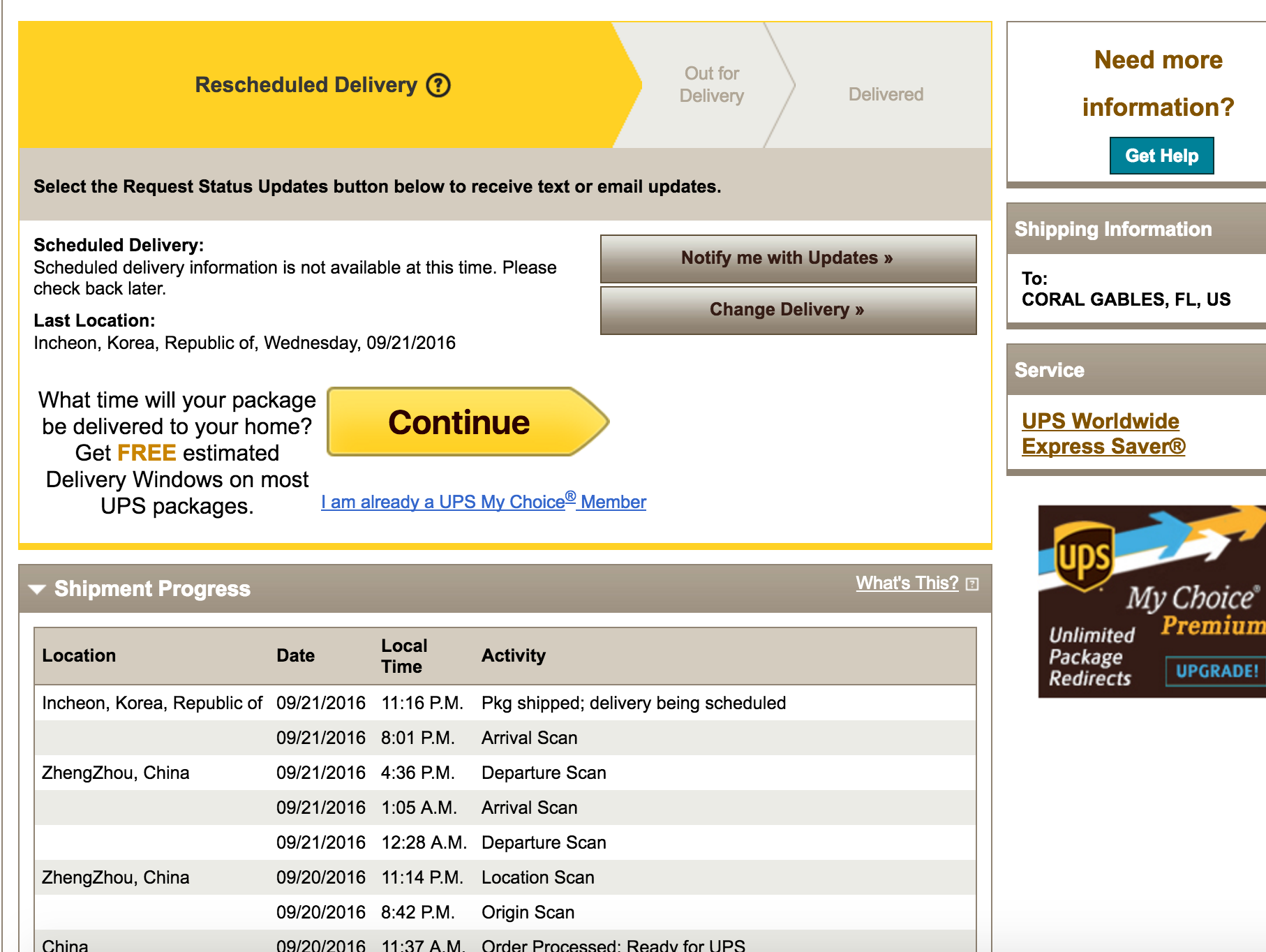Image resolution: width=1266 pixels, height=952 pixels.
Task: Click the 8:42 P.M. time cell
Action: click(417, 912)
